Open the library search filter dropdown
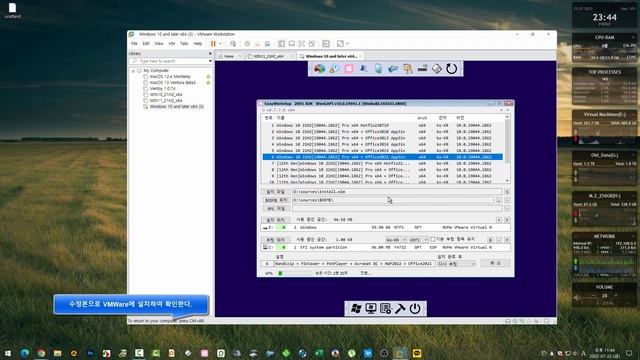 tap(211, 61)
